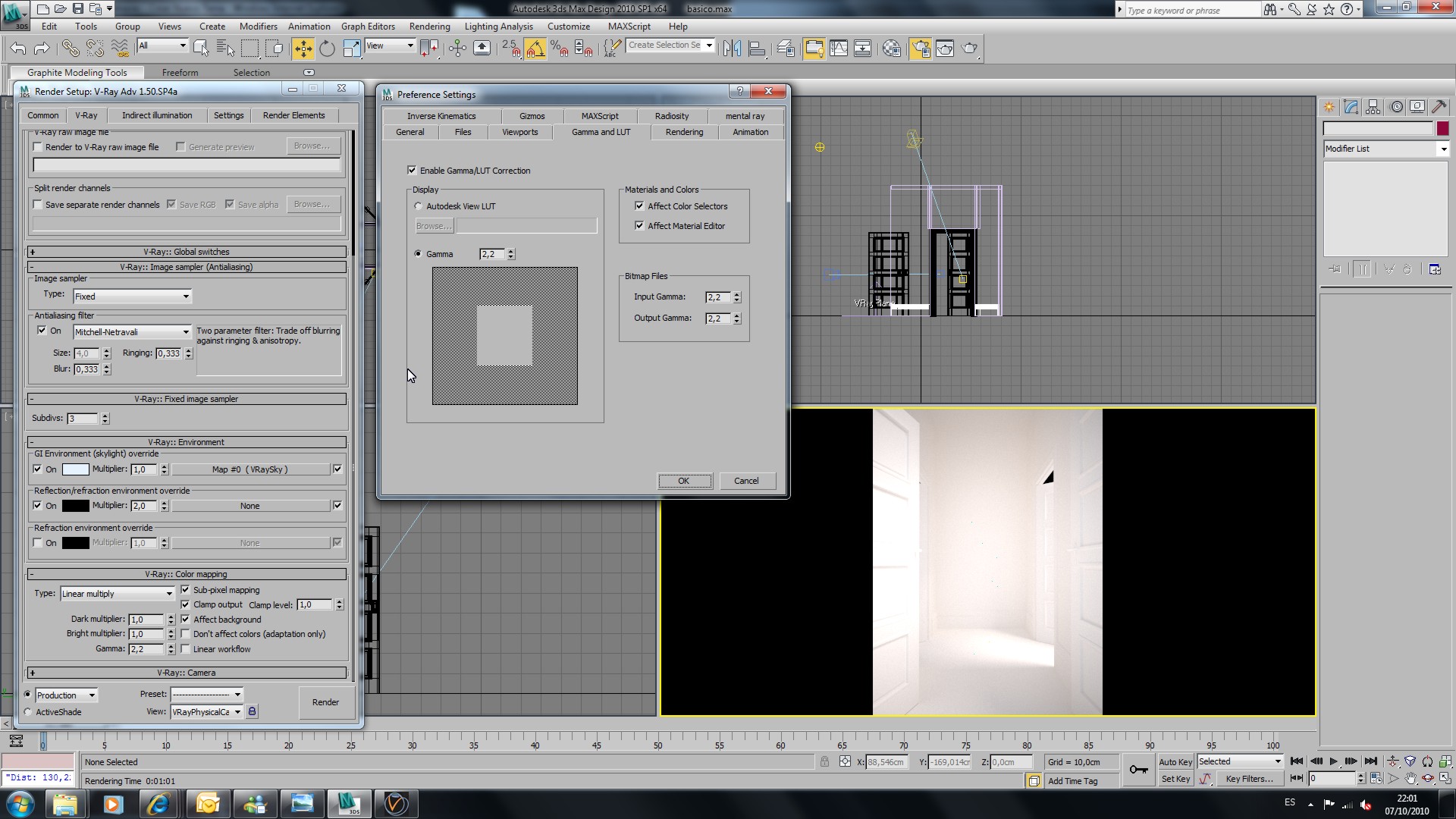Click the Render button
The height and width of the screenshot is (819, 1456).
coord(325,702)
